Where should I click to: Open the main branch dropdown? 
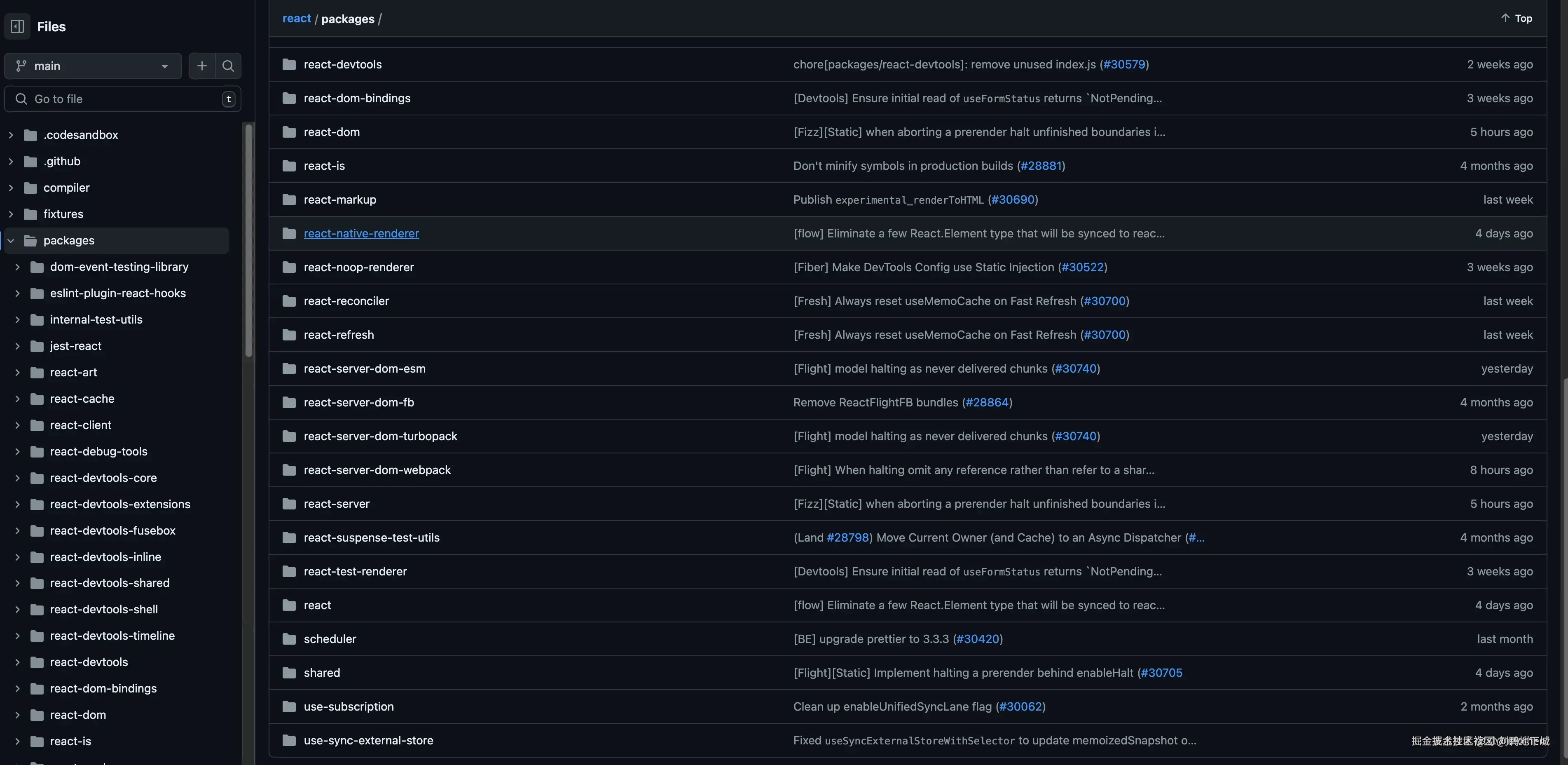point(93,66)
